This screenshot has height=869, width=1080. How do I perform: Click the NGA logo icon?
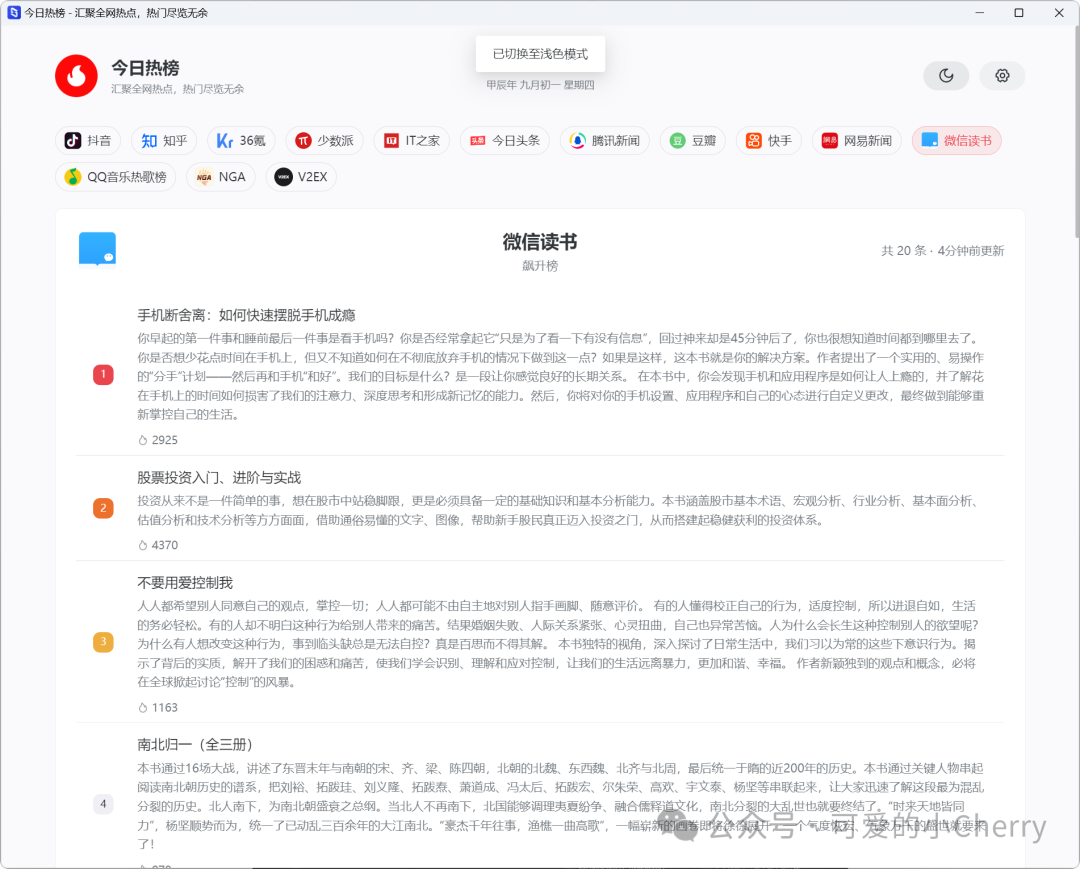point(204,177)
